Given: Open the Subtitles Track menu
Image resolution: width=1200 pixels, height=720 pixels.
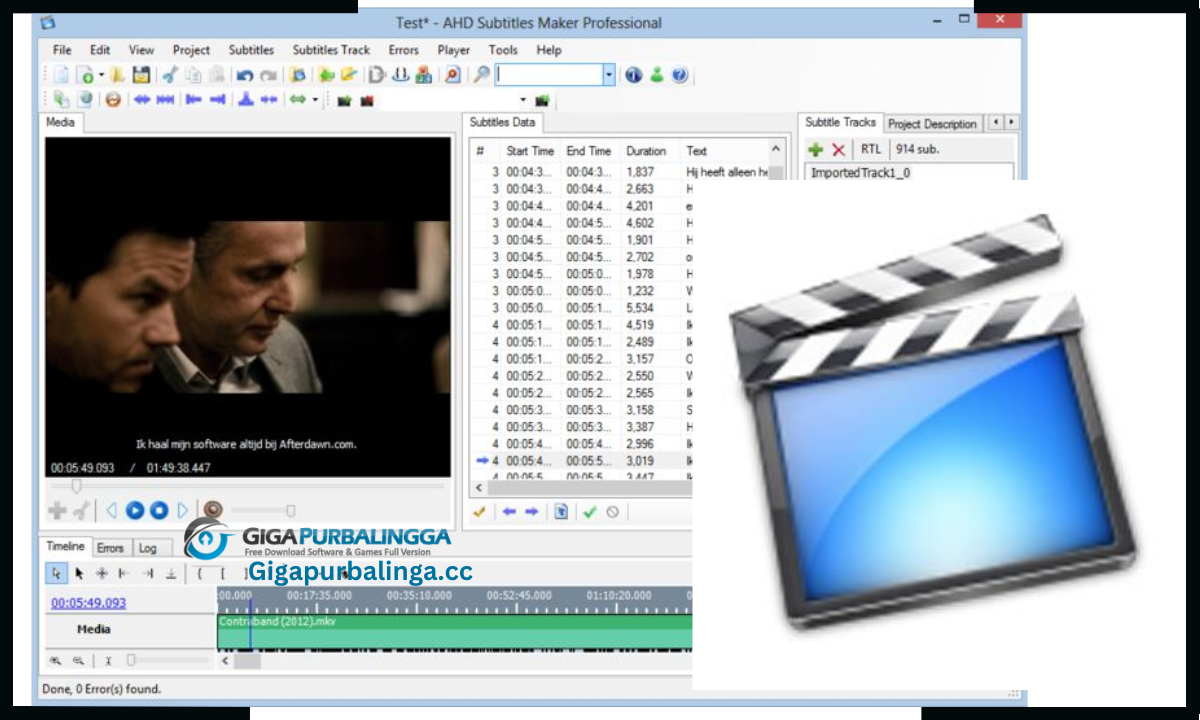Looking at the screenshot, I should (331, 50).
